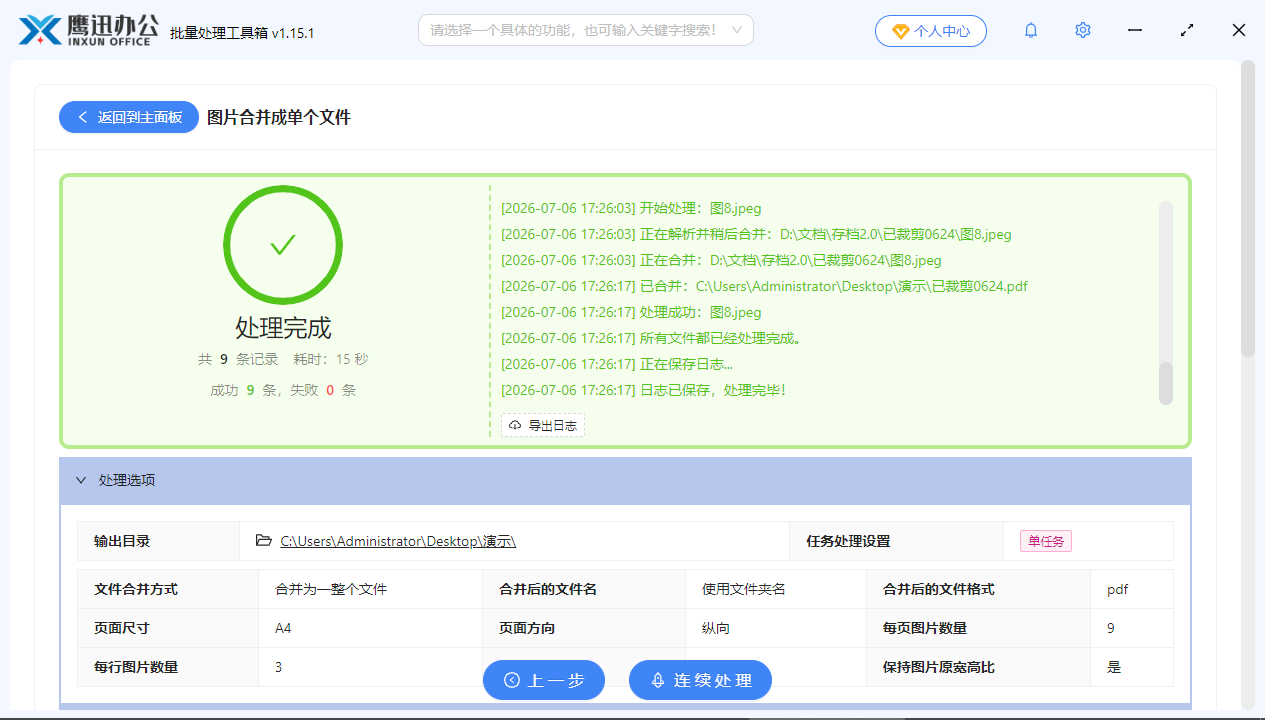Click the main page vertical scrollbar
The image size is (1265, 720).
1248,208
